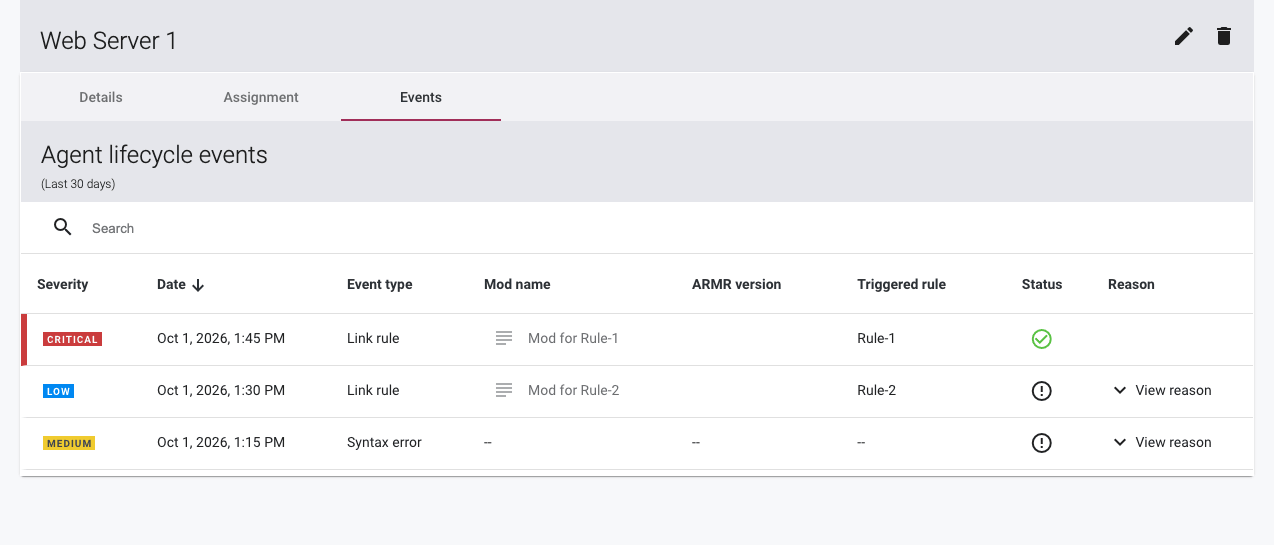Click the Rule-2 triggered rule cell
The image size is (1274, 545).
click(876, 390)
